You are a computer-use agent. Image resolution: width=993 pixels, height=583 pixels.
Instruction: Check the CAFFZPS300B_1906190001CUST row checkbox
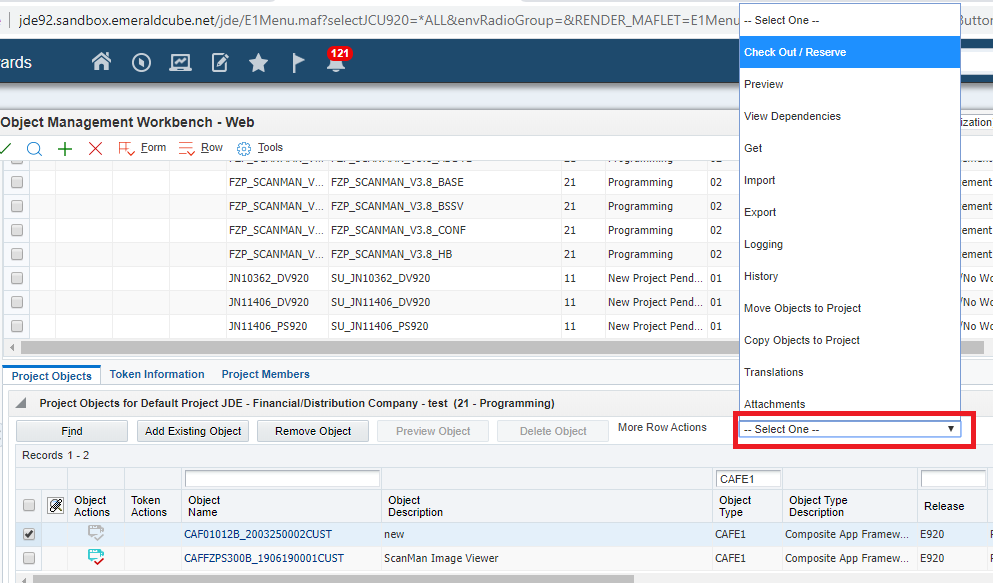click(29, 558)
